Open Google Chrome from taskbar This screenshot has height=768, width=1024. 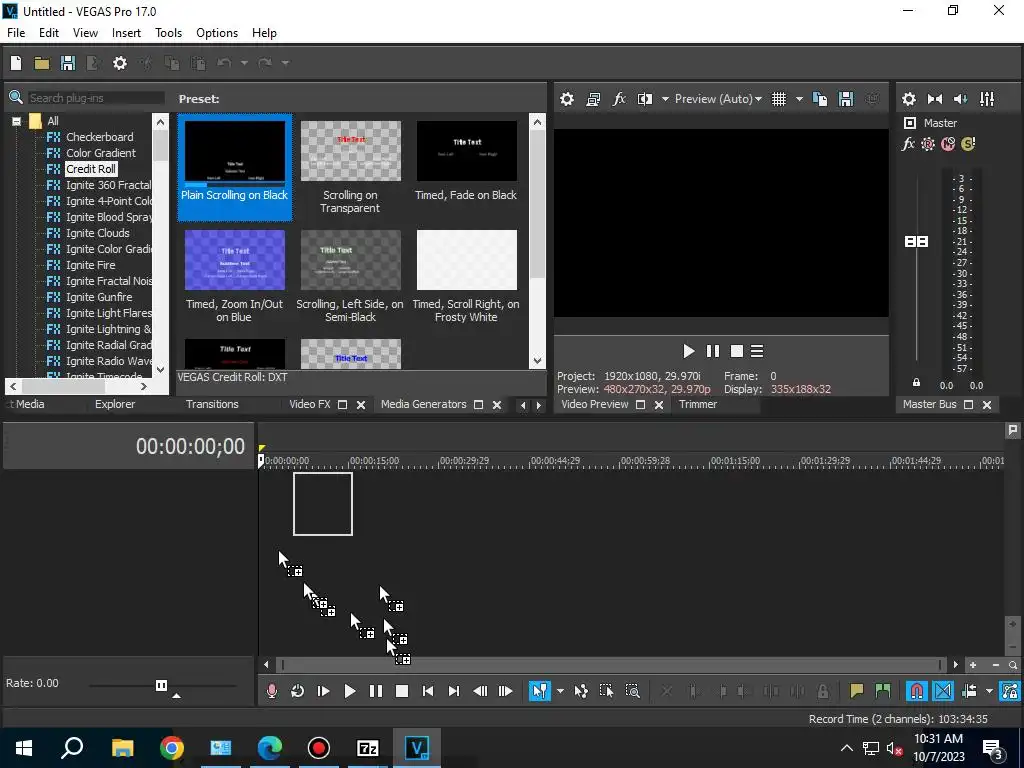(x=172, y=748)
